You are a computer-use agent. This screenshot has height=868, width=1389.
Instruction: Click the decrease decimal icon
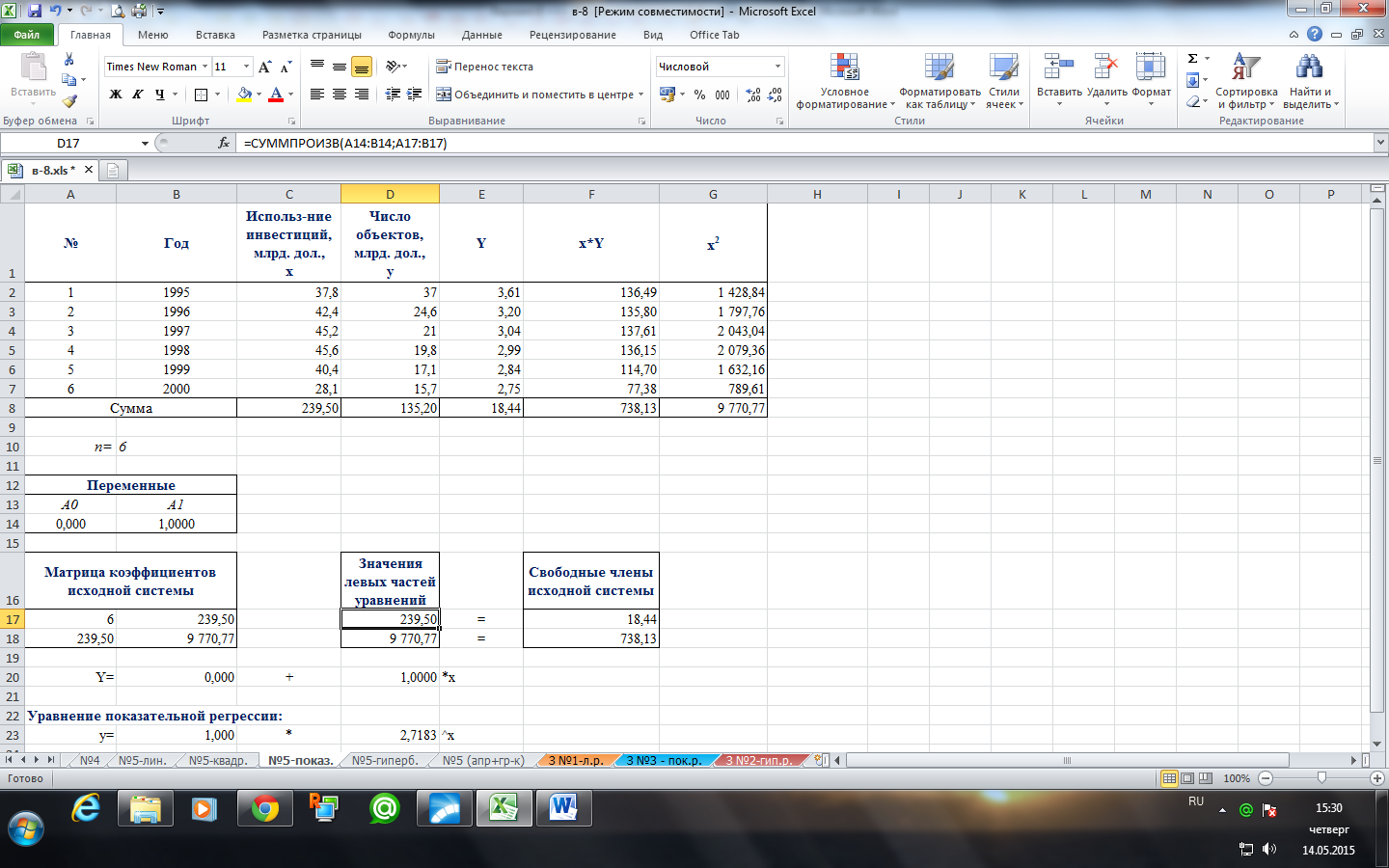click(775, 95)
